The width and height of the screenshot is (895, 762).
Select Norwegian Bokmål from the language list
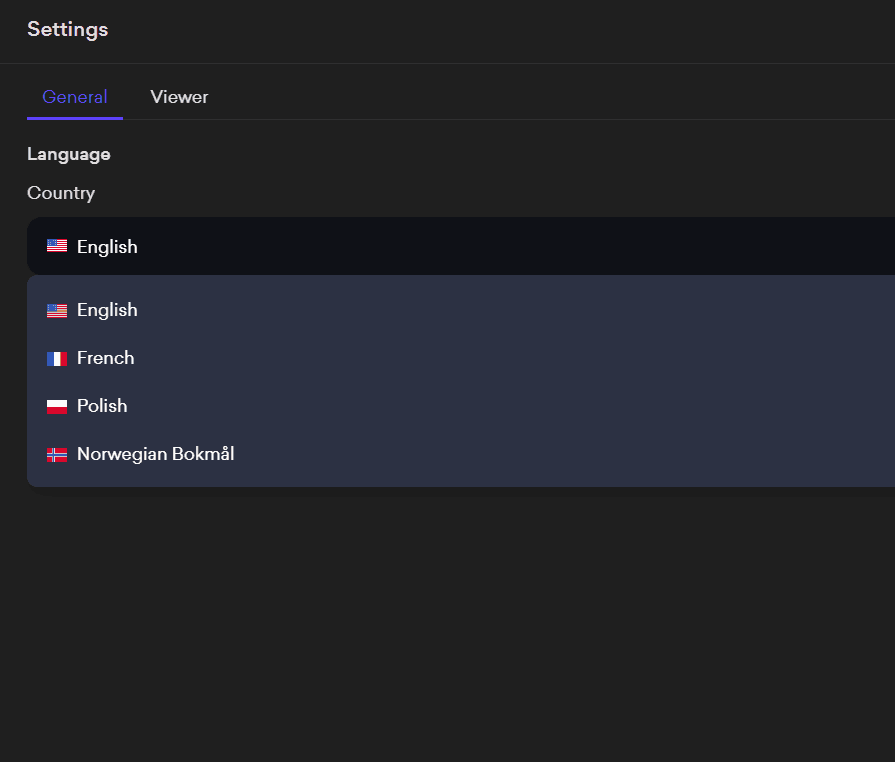click(155, 454)
